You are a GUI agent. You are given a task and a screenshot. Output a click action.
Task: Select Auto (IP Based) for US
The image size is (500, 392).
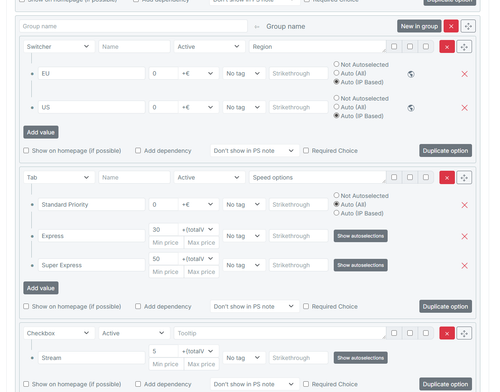(x=336, y=115)
